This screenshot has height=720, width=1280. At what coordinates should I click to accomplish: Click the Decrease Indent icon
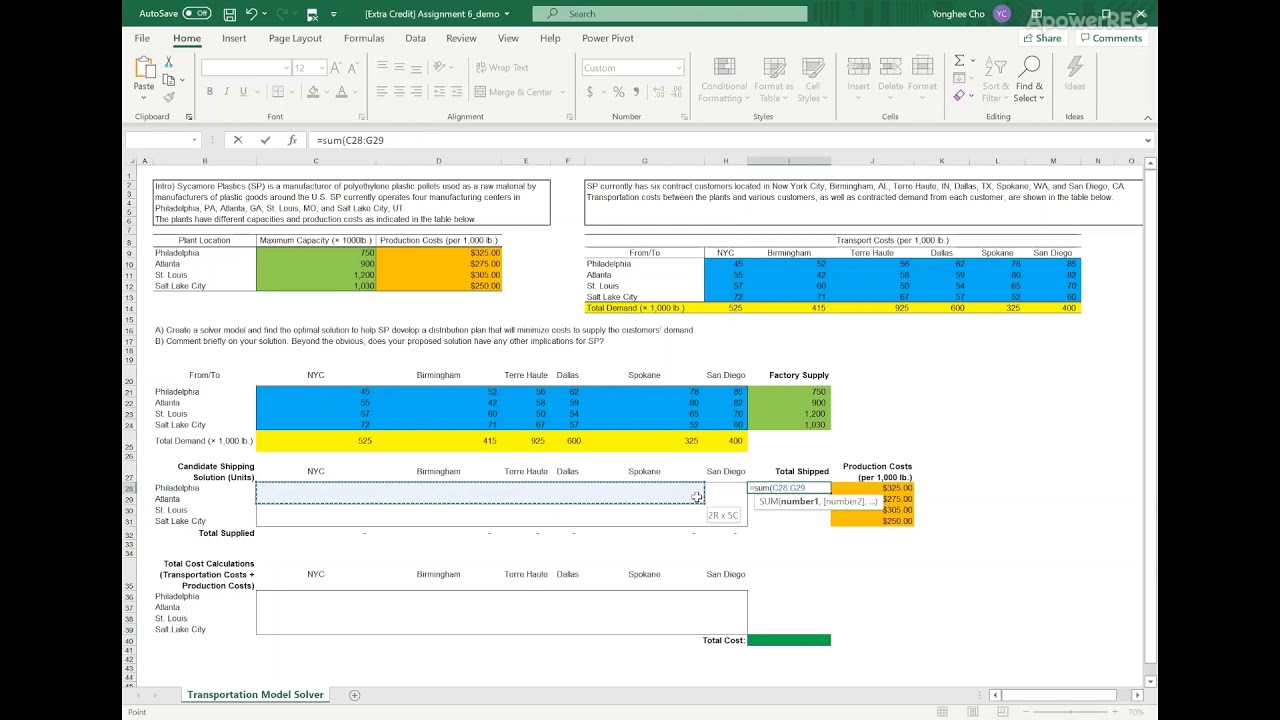coord(438,92)
